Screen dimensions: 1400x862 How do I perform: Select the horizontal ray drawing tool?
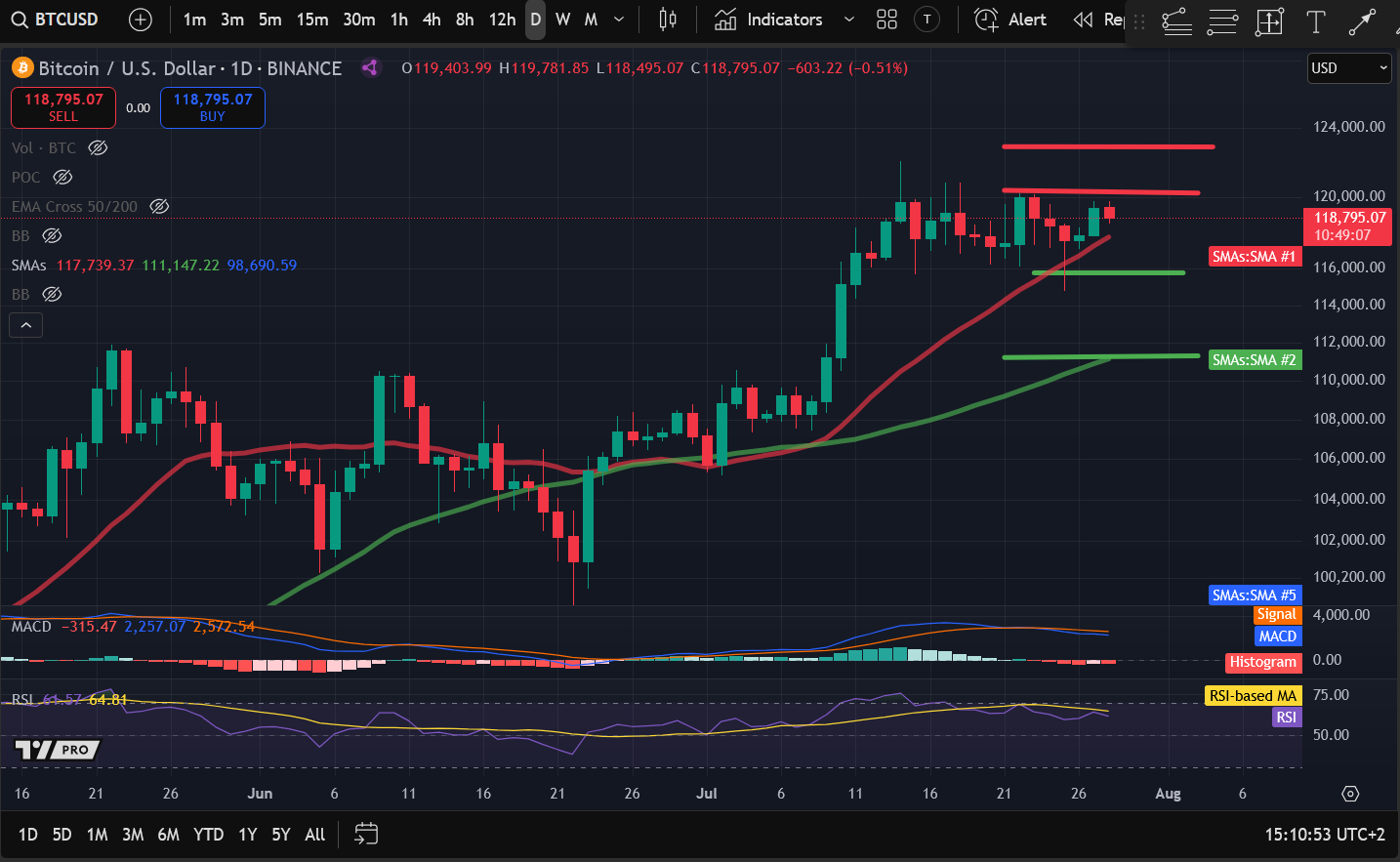tap(1176, 21)
